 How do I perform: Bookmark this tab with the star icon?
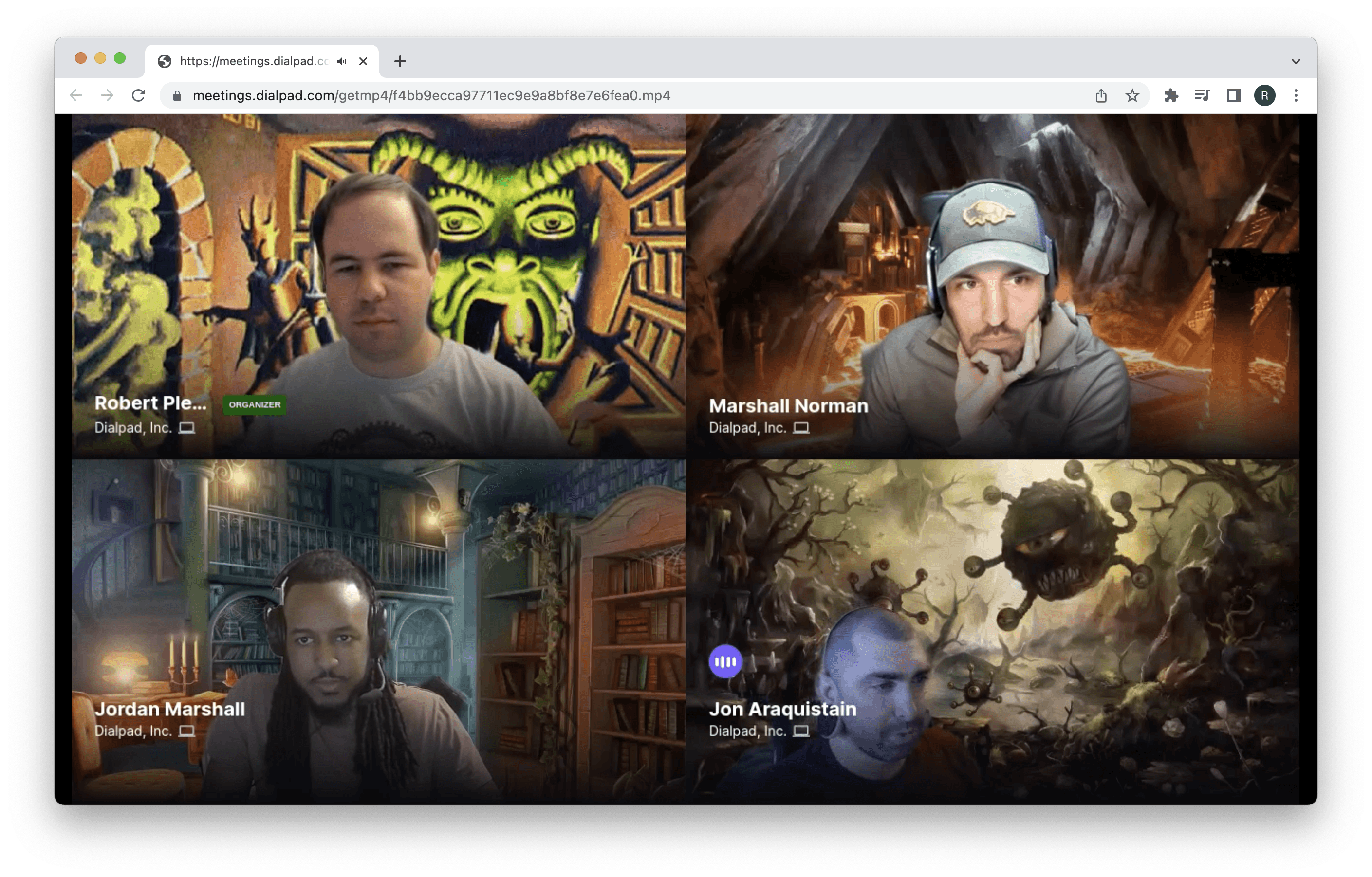pyautogui.click(x=1132, y=96)
